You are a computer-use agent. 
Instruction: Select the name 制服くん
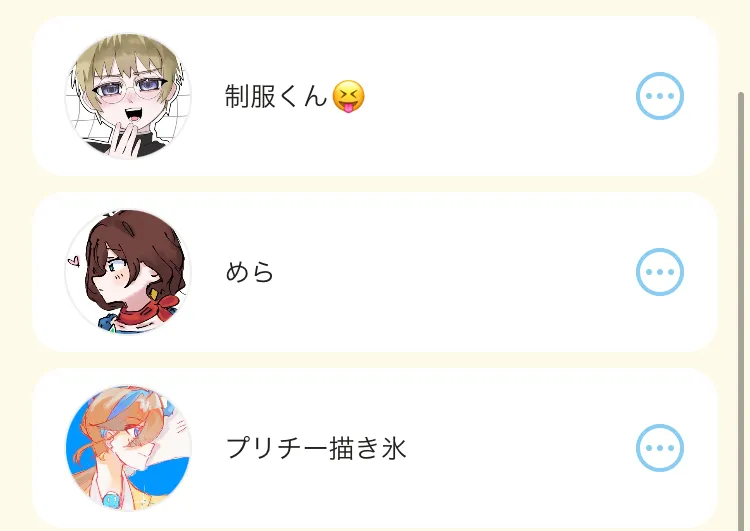(276, 96)
